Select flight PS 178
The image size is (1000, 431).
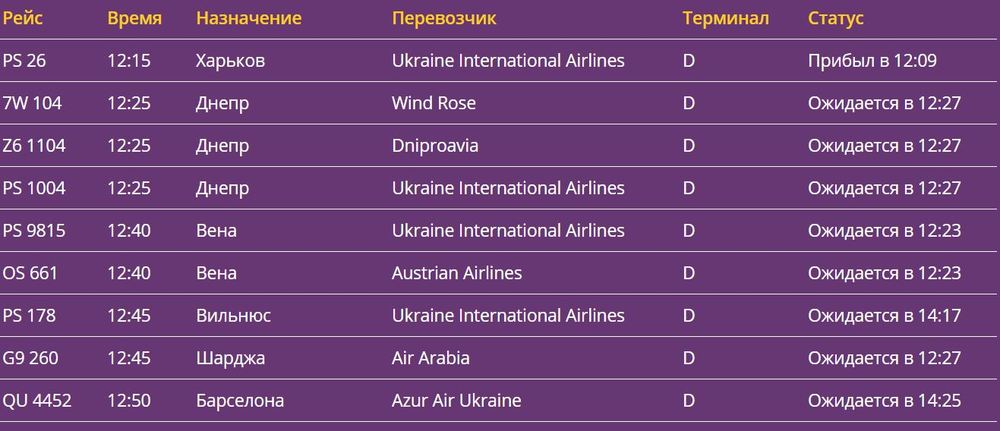pyautogui.click(x=30, y=316)
